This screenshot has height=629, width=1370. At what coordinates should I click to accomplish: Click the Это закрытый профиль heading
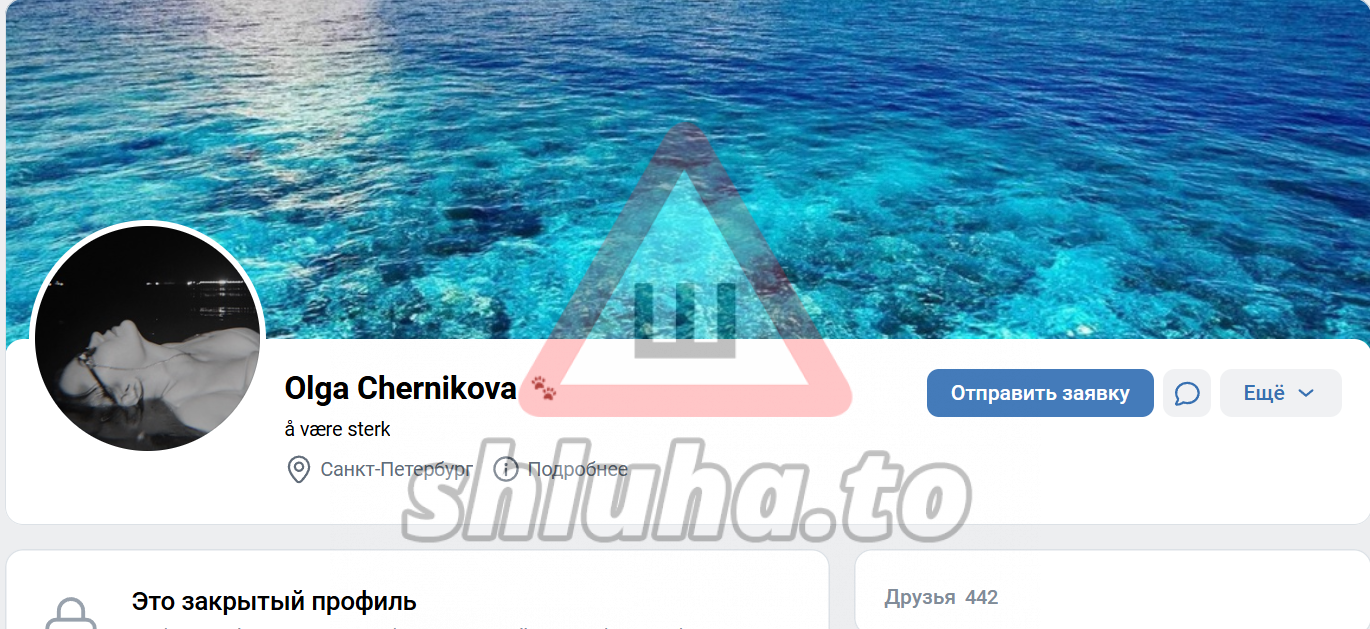click(274, 602)
